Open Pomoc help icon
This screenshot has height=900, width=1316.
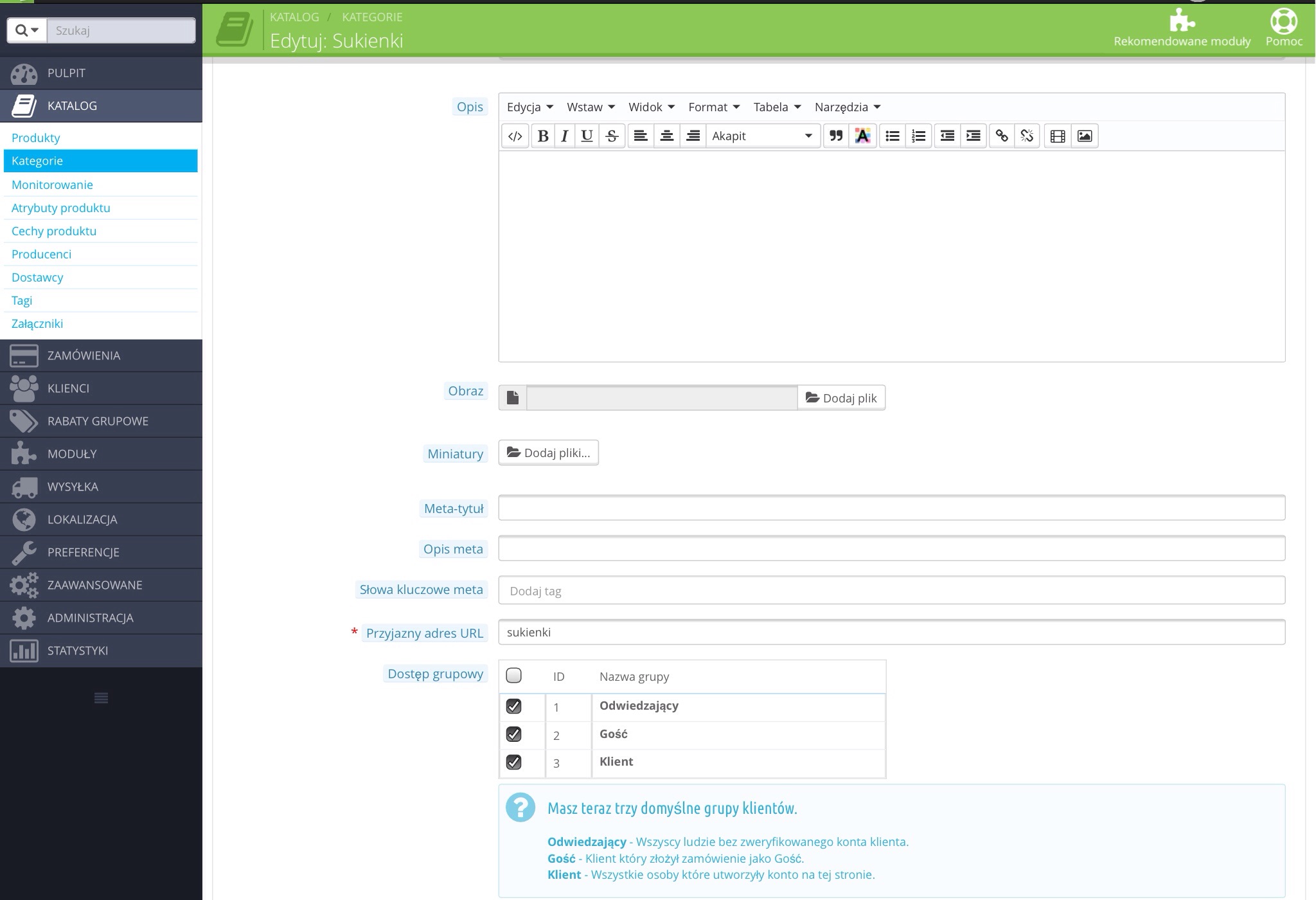[1283, 27]
